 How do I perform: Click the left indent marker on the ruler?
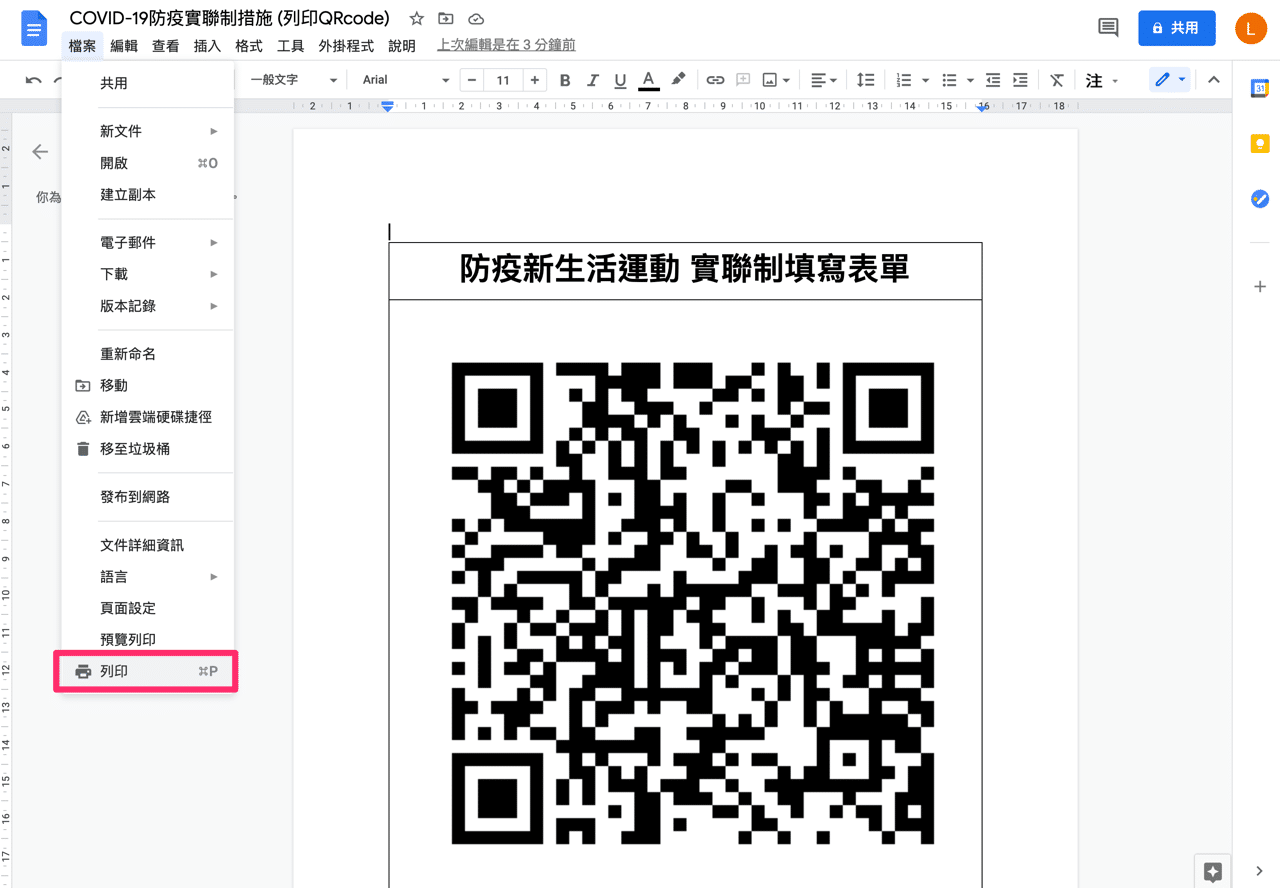pyautogui.click(x=388, y=107)
